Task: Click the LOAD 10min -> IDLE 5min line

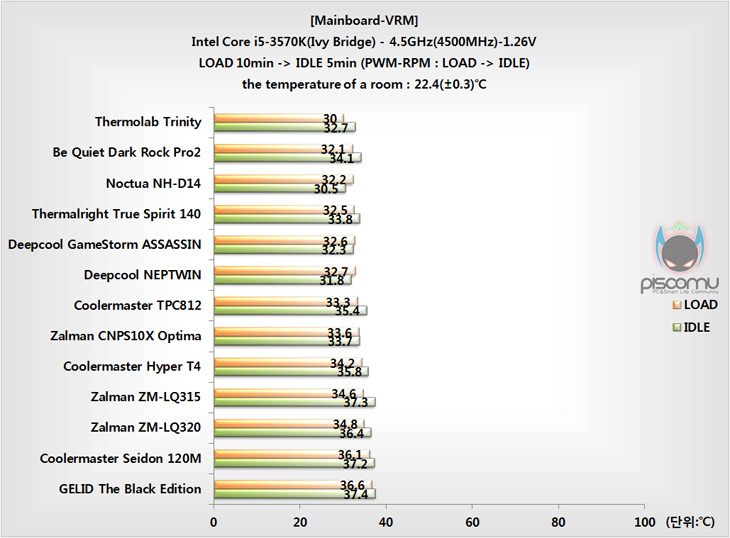Action: click(364, 63)
